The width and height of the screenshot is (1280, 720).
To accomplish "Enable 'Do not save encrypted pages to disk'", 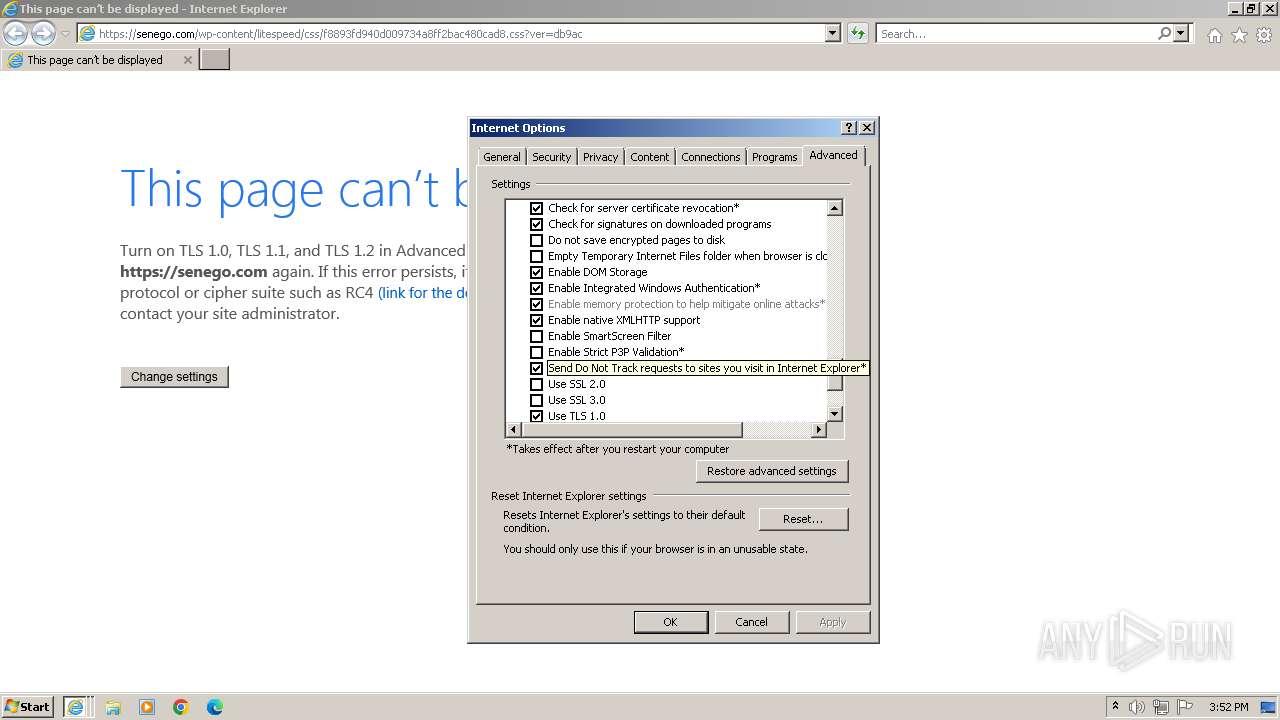I will (536, 240).
